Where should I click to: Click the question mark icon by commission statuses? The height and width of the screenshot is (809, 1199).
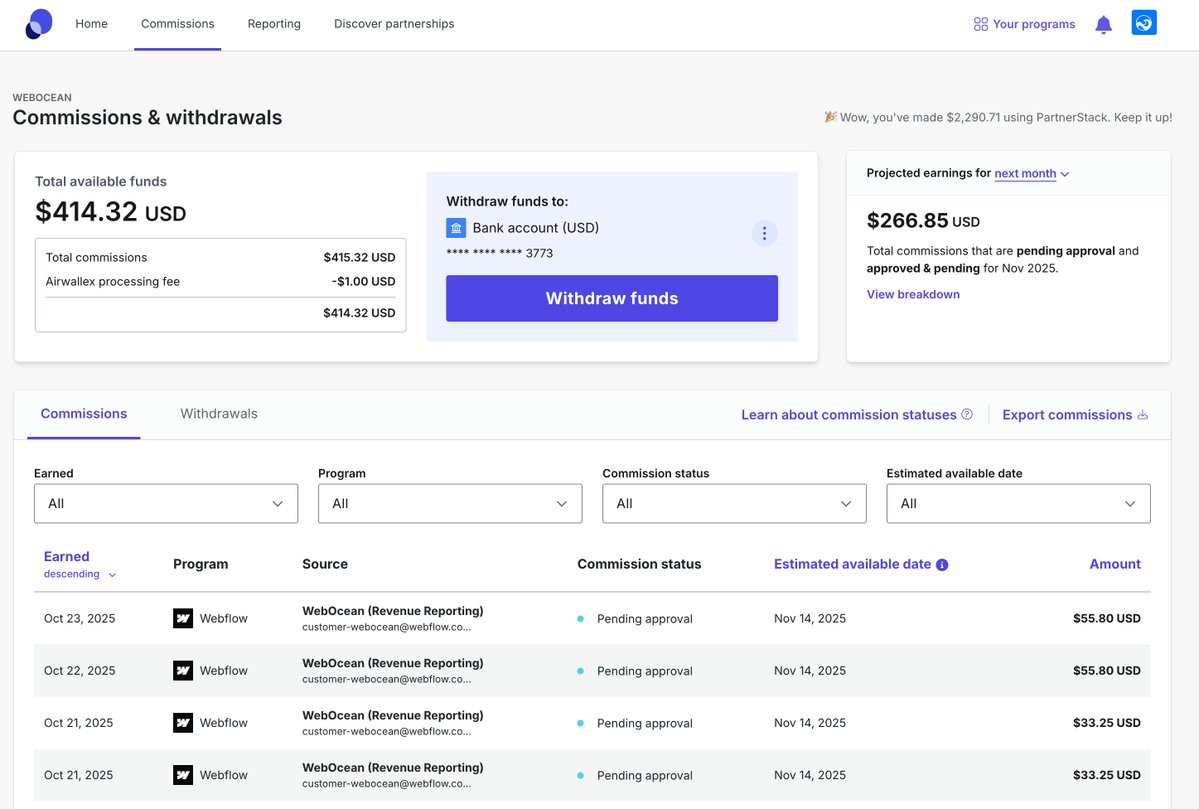click(967, 414)
